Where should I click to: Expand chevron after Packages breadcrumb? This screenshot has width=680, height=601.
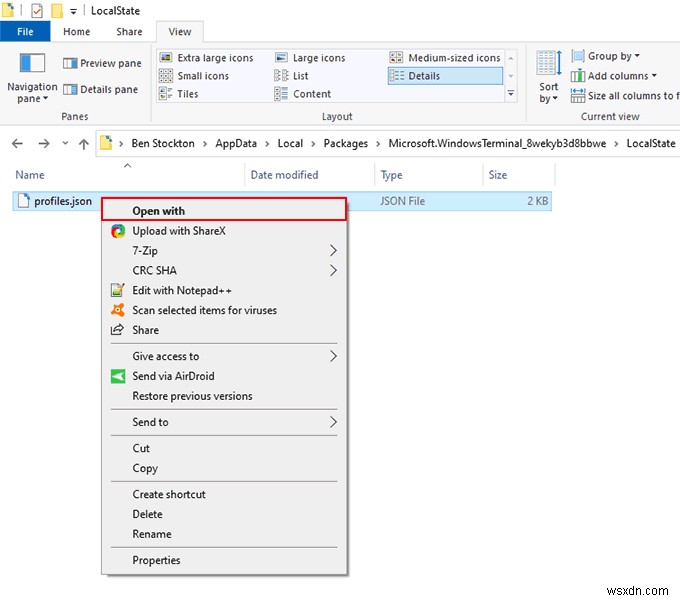click(378, 144)
